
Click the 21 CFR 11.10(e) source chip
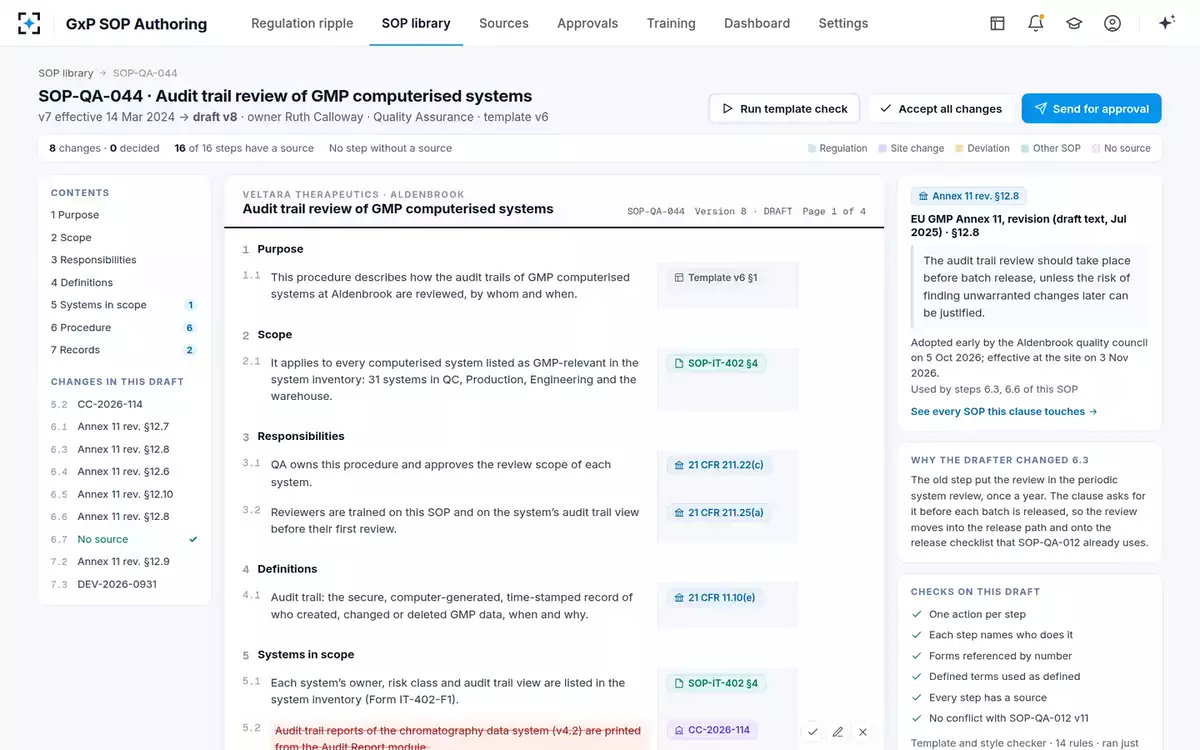(715, 598)
